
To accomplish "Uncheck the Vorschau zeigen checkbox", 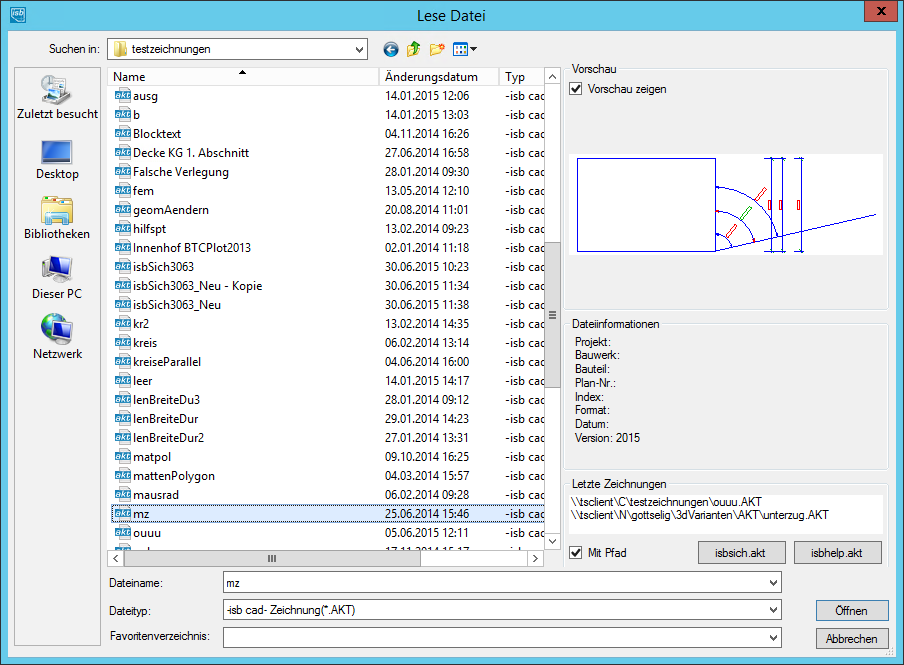I will (x=576, y=89).
